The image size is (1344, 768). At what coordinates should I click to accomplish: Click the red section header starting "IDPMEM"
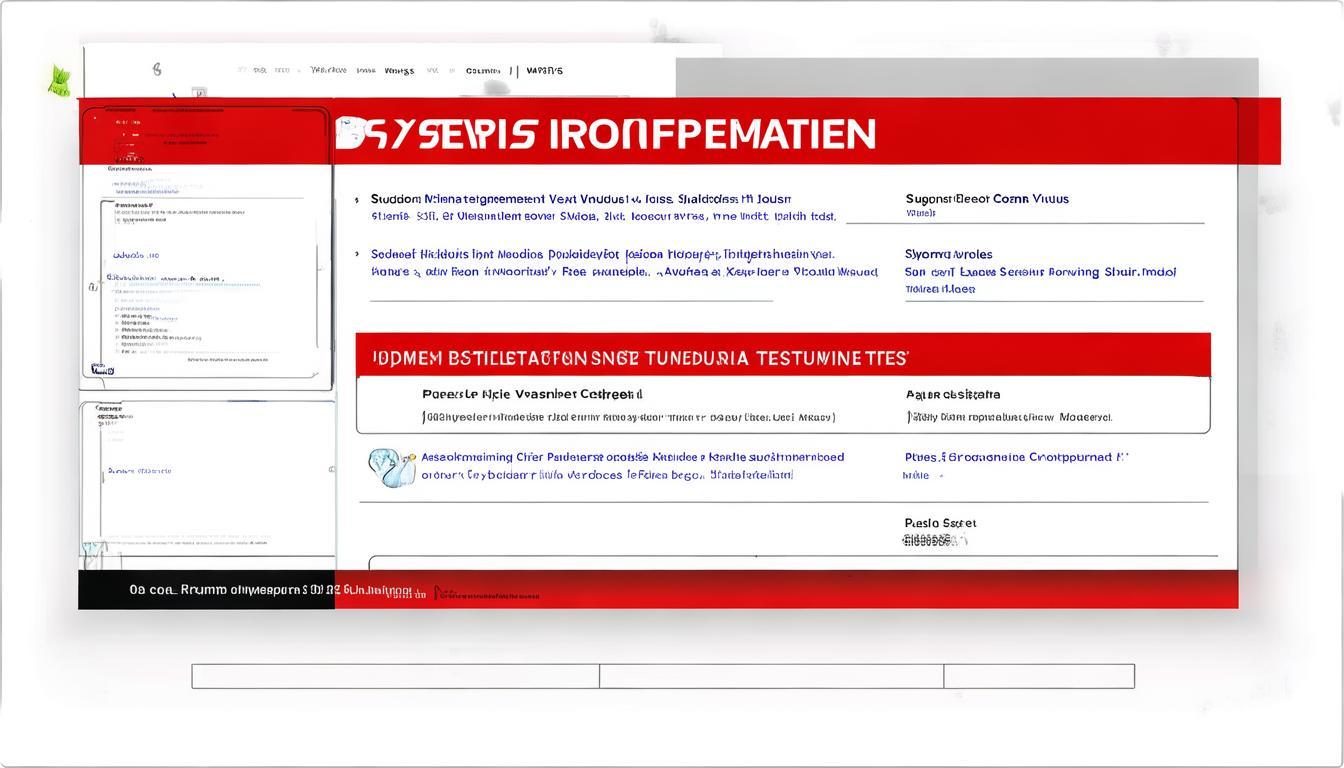tap(783, 356)
